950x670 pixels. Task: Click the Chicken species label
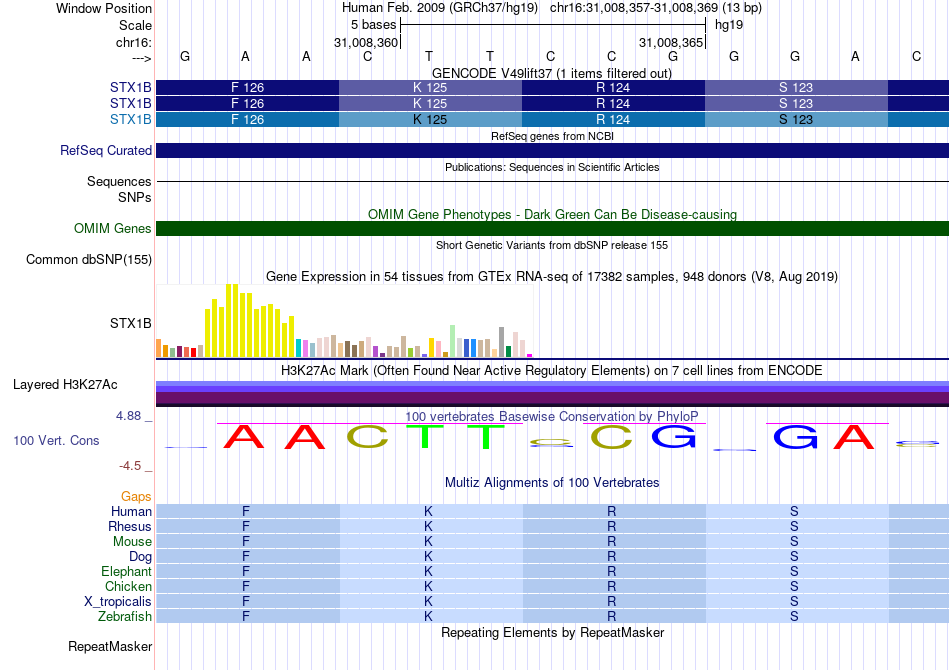[128, 586]
